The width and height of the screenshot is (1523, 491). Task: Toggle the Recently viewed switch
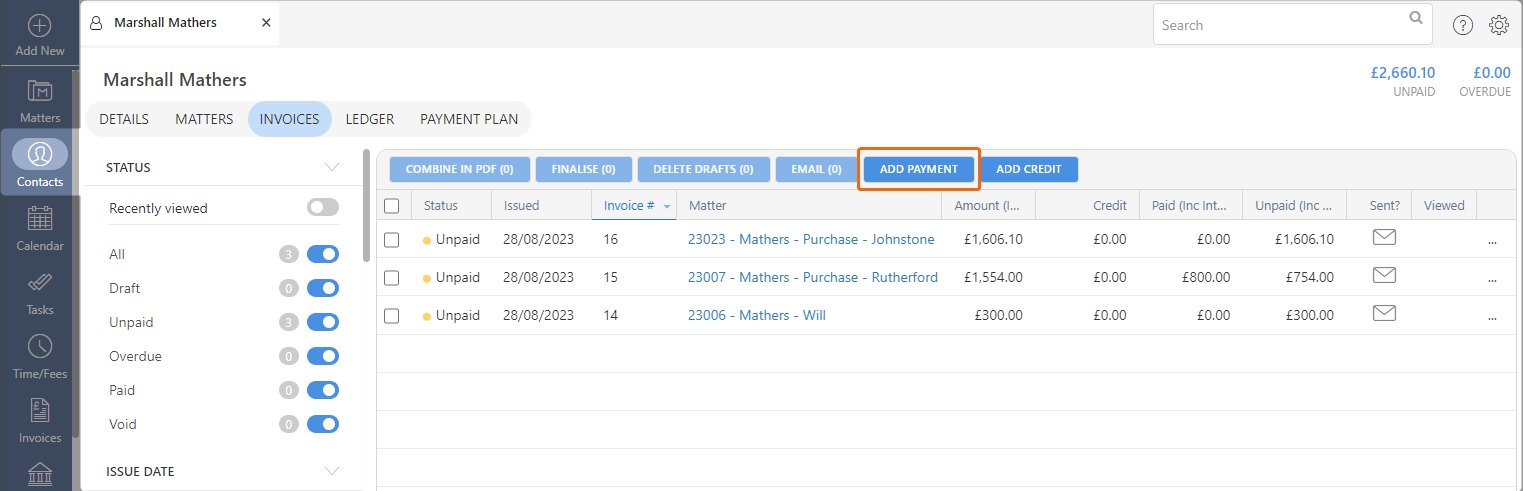pos(323,207)
